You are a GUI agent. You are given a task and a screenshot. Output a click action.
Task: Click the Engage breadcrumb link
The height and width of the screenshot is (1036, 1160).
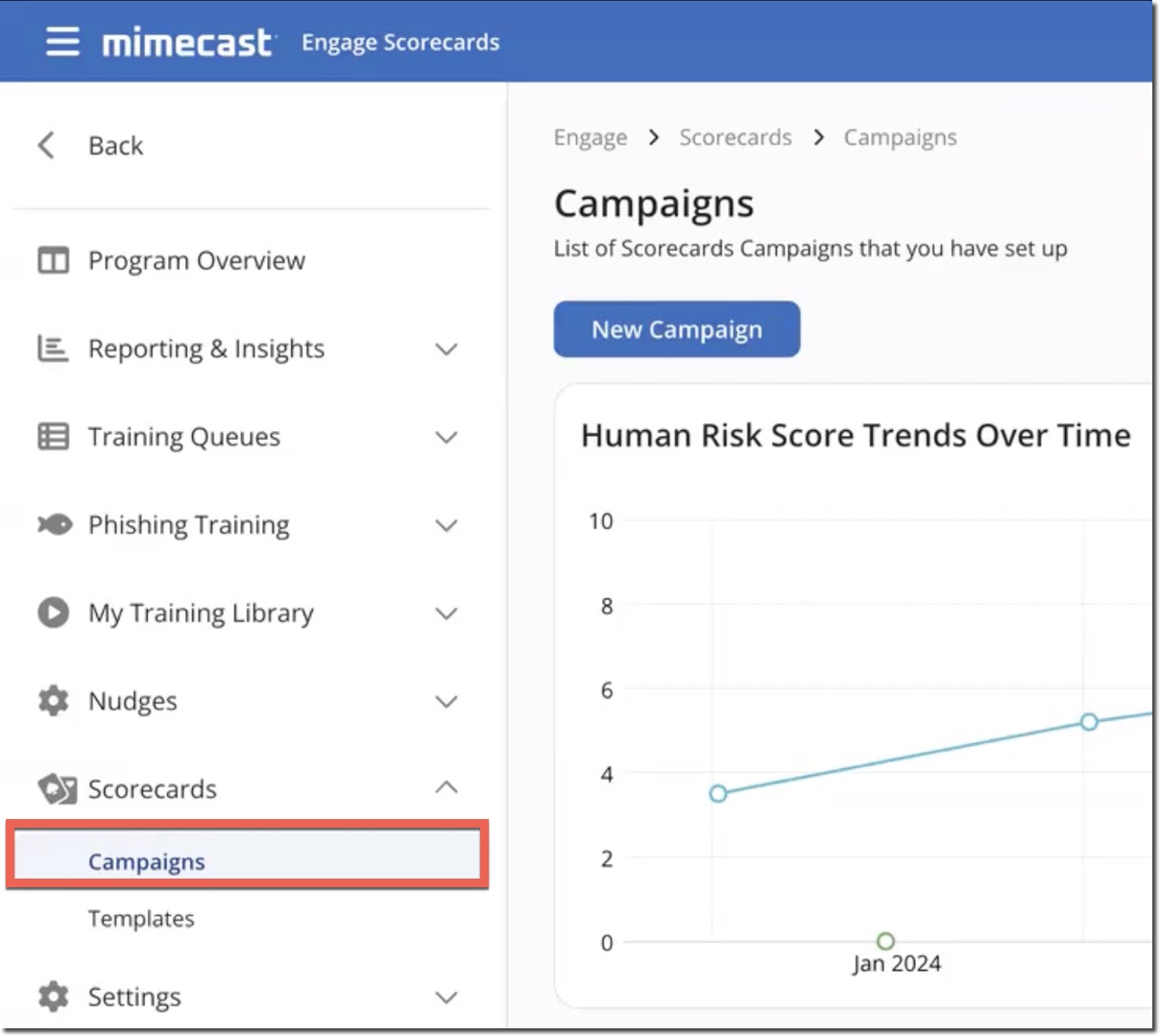[x=590, y=137]
